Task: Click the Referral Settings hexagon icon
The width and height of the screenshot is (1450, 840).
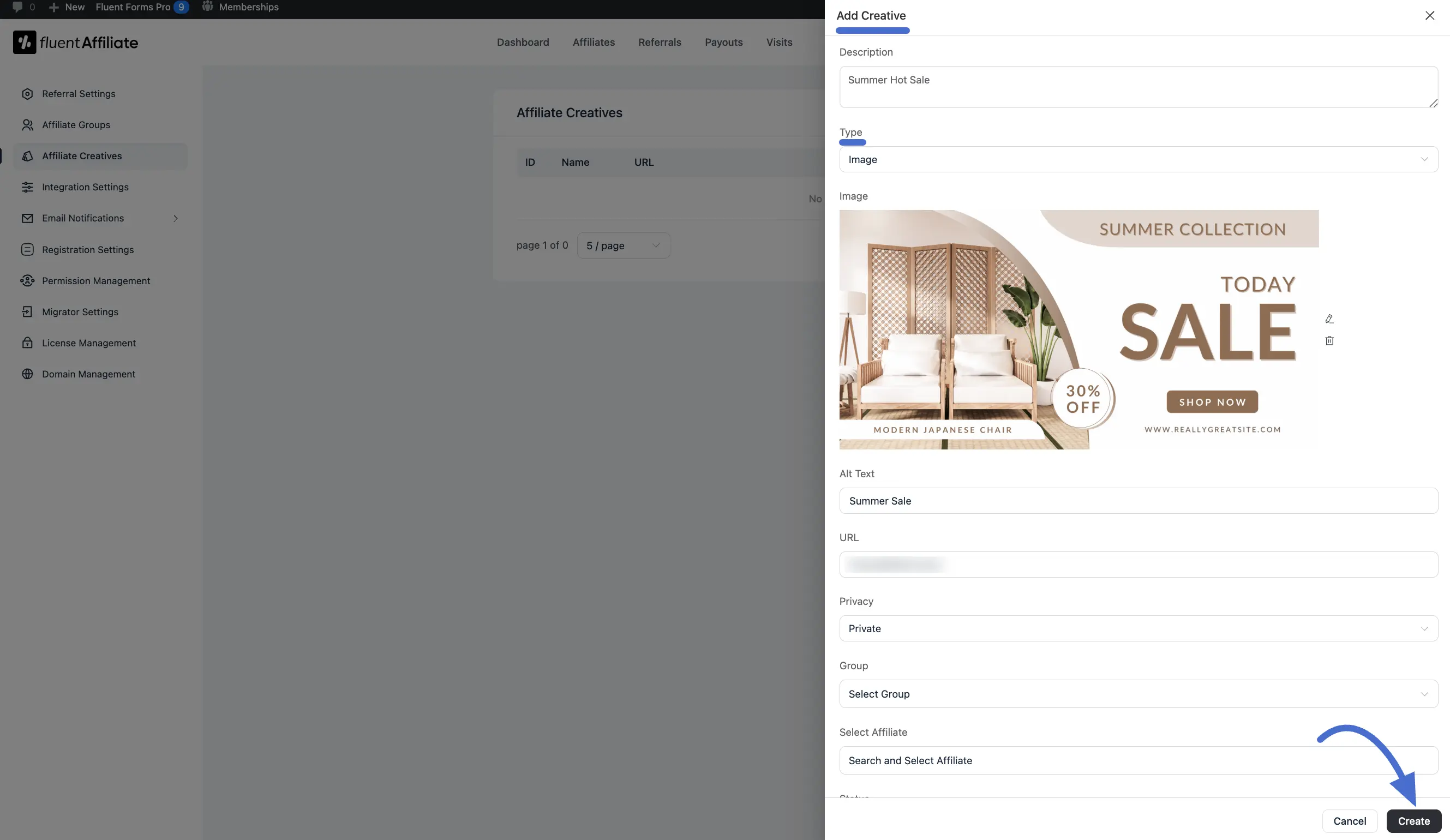Action: 27,94
